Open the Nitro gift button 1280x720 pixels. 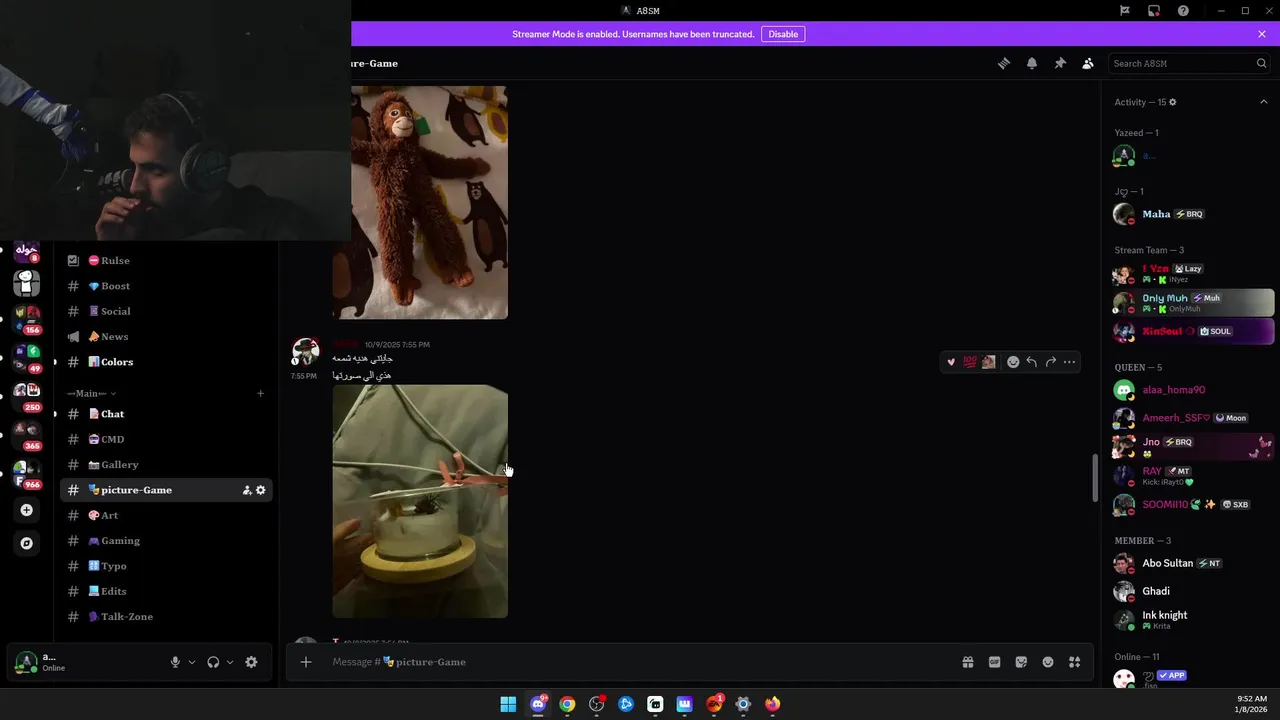point(968,662)
